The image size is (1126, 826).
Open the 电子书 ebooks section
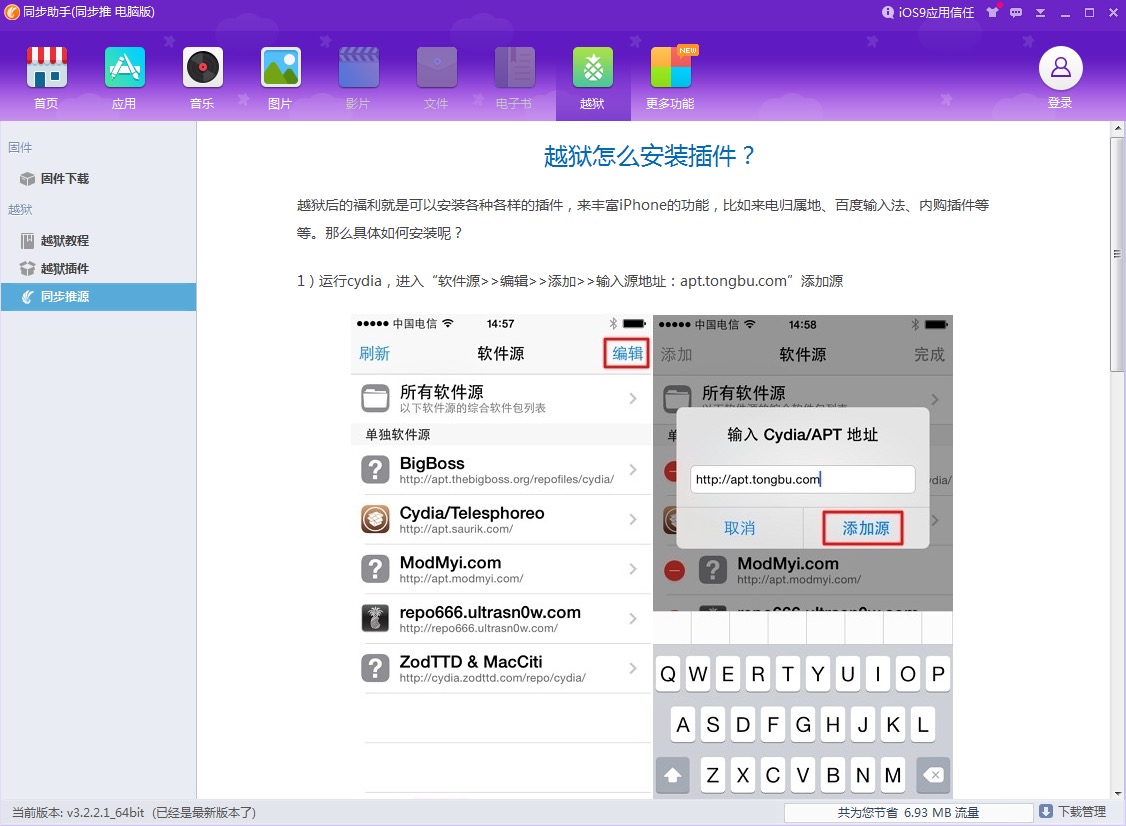pyautogui.click(x=514, y=77)
